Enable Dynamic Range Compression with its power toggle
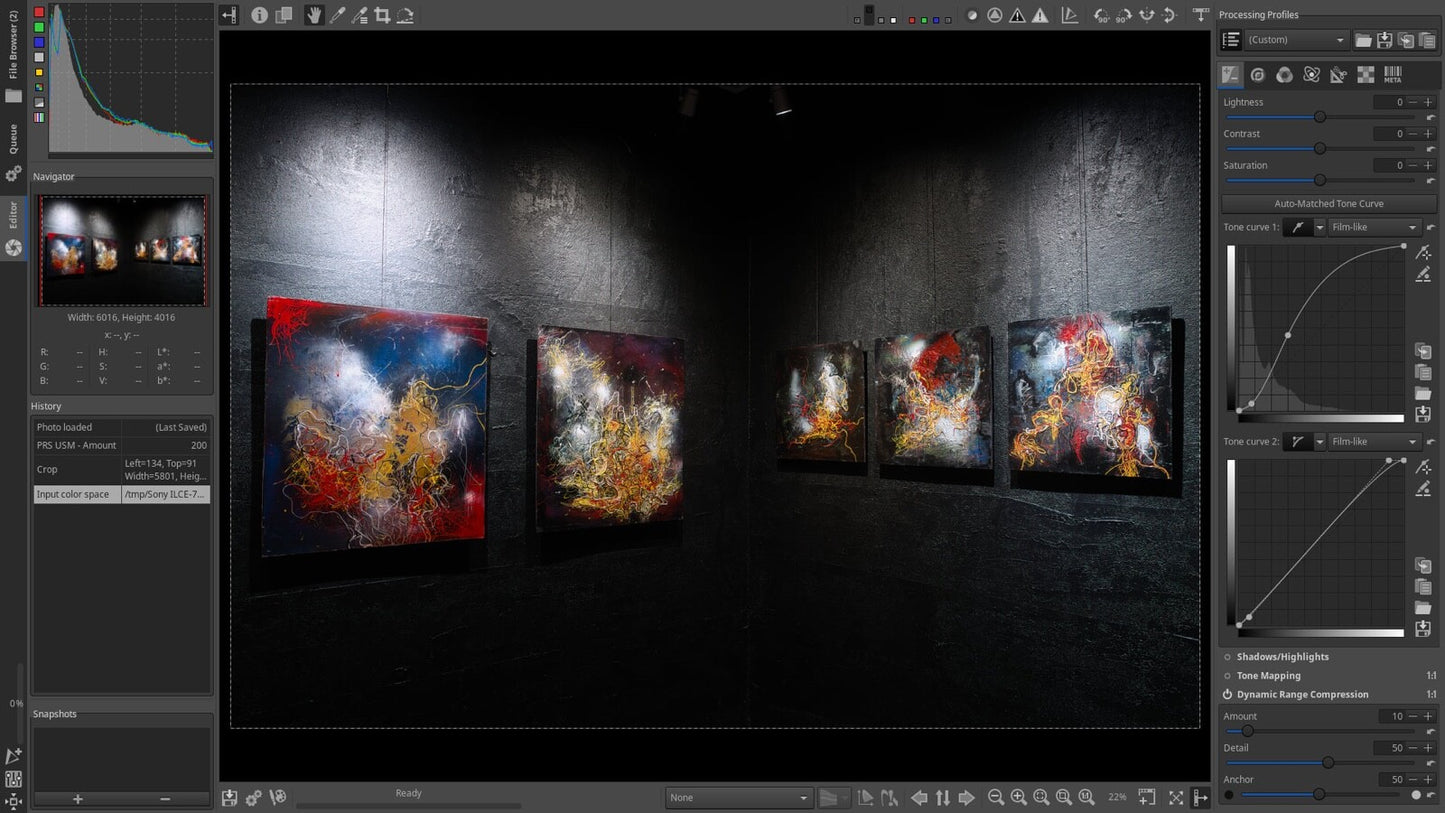 click(1228, 694)
